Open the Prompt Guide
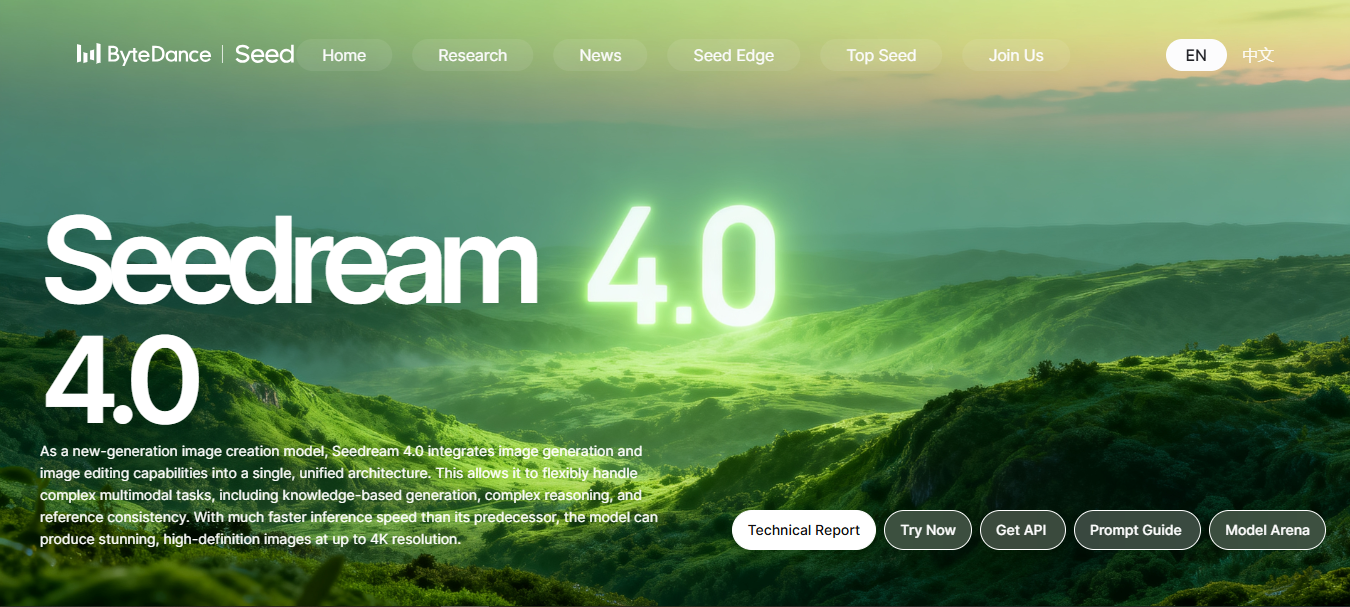Screen dimensions: 1350x607 tap(1137, 530)
